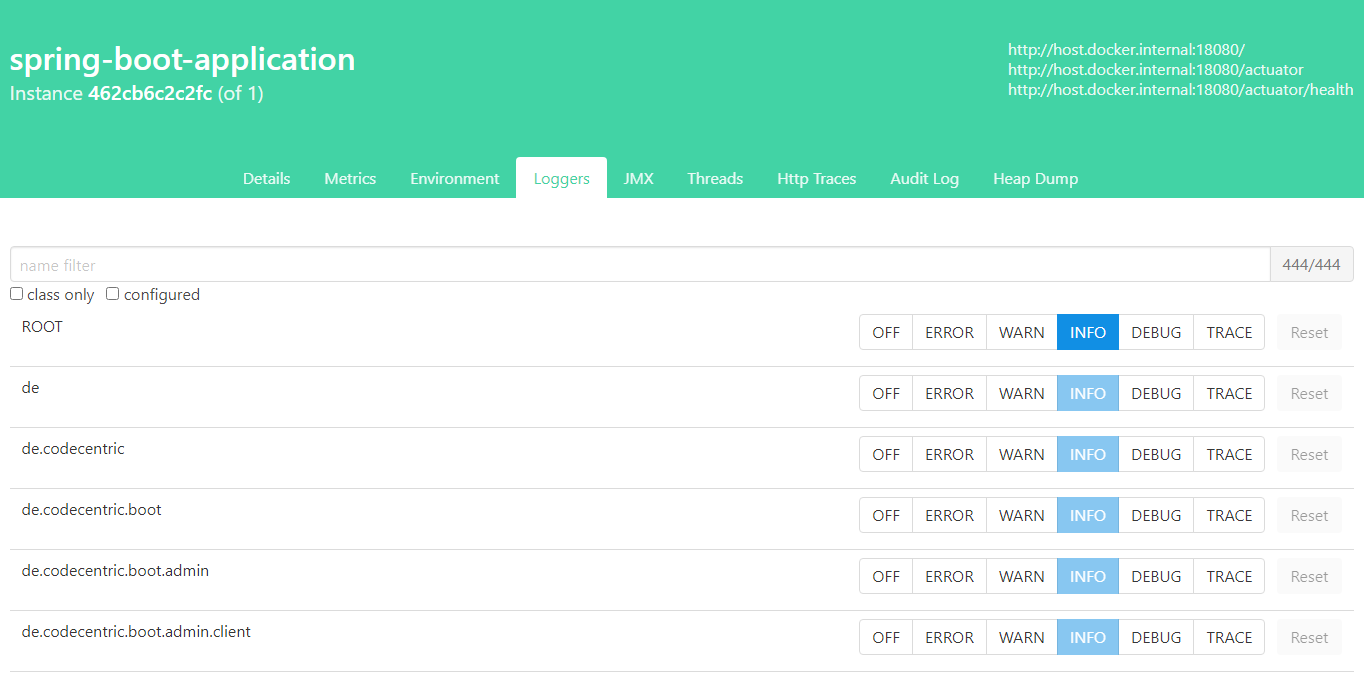The width and height of the screenshot is (1364, 677).
Task: Turn OFF de.codecentric.boot logger
Action: point(886,515)
